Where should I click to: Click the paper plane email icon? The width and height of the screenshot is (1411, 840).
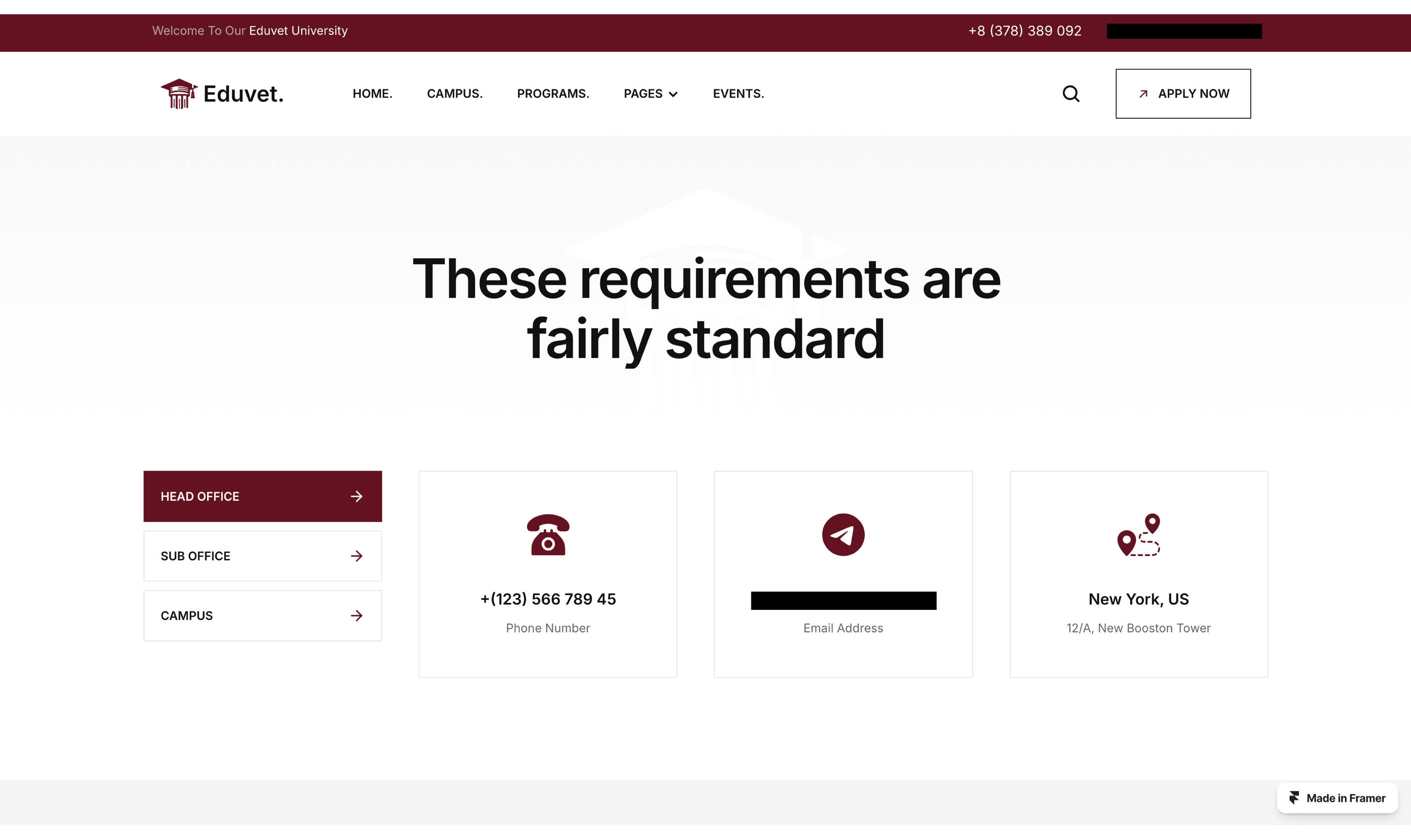[843, 534]
